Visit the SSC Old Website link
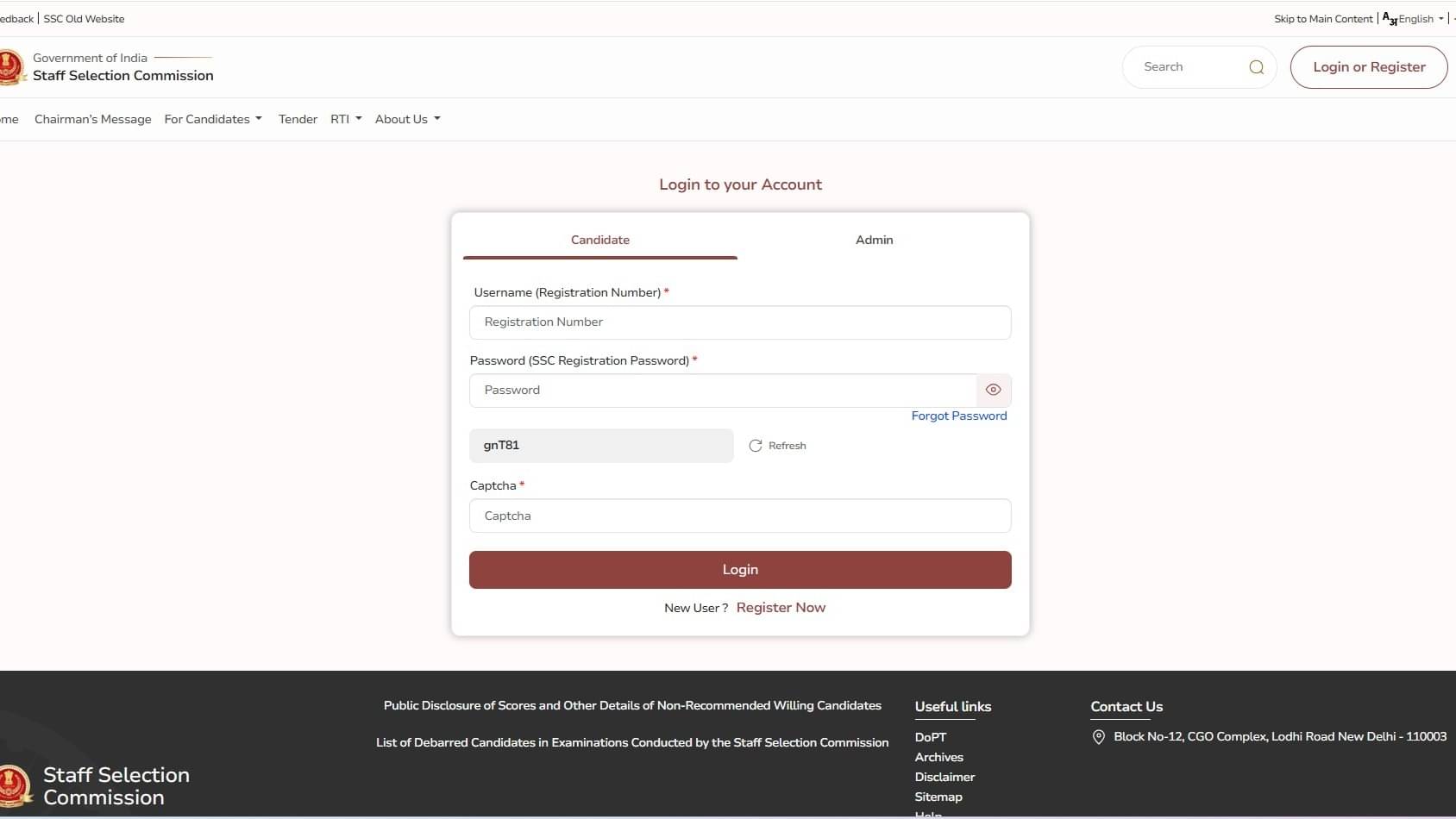Screen dimensions: 1456x819 [84, 18]
